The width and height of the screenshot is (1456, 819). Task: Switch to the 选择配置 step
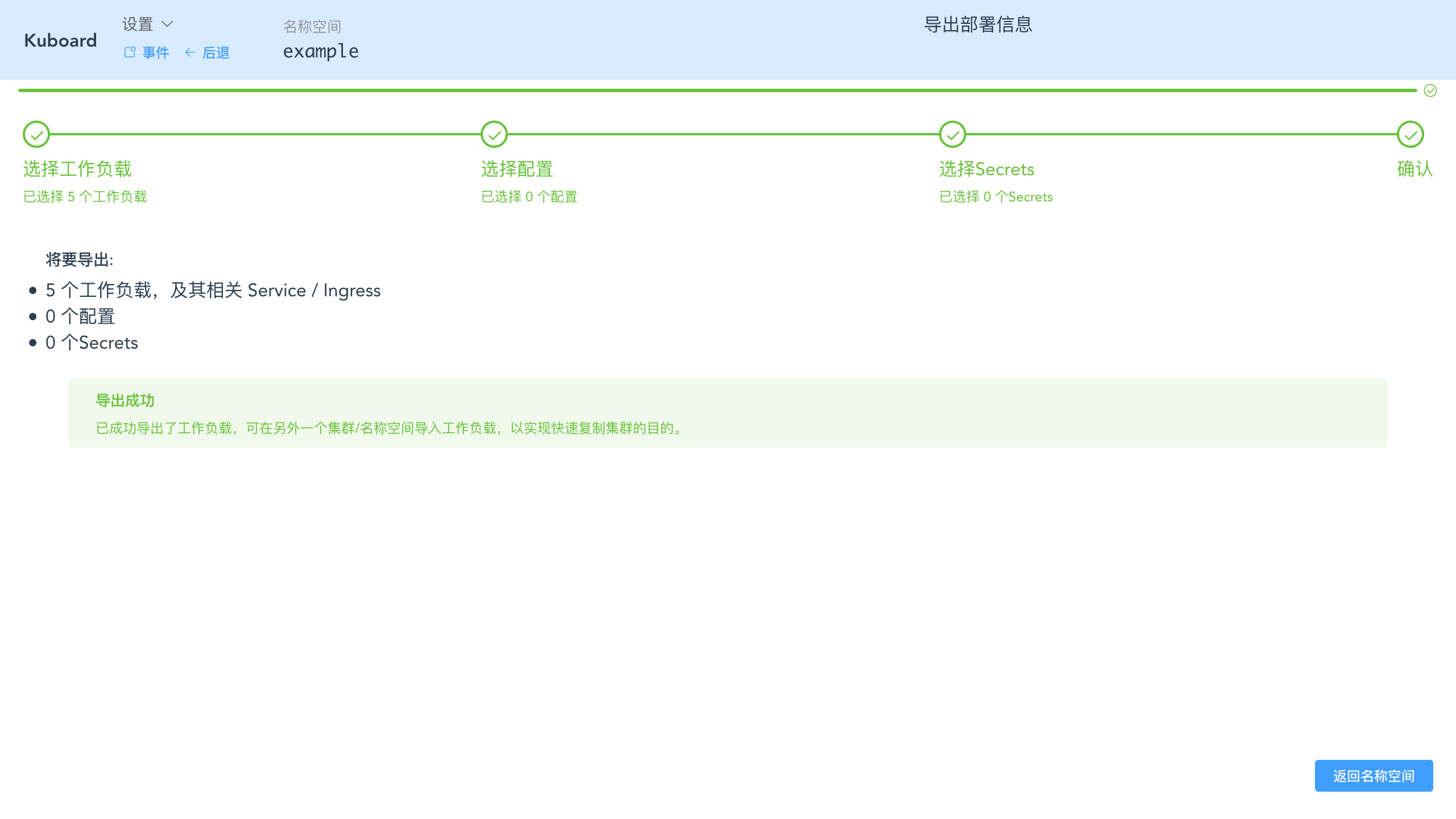(x=516, y=169)
